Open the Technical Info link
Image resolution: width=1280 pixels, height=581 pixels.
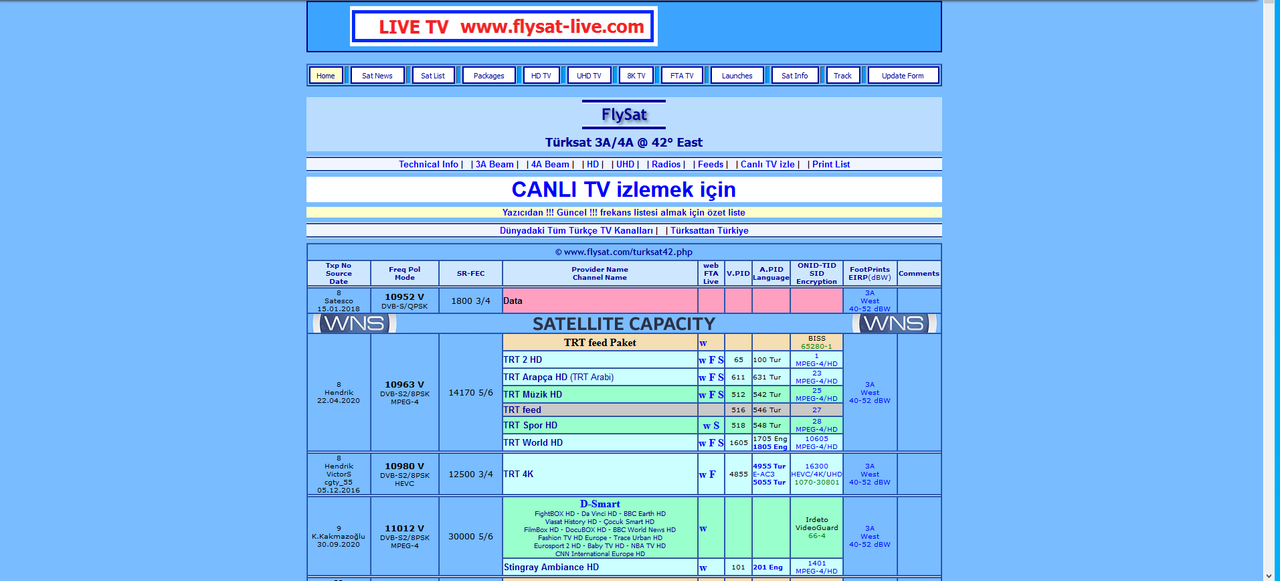pyautogui.click(x=428, y=164)
